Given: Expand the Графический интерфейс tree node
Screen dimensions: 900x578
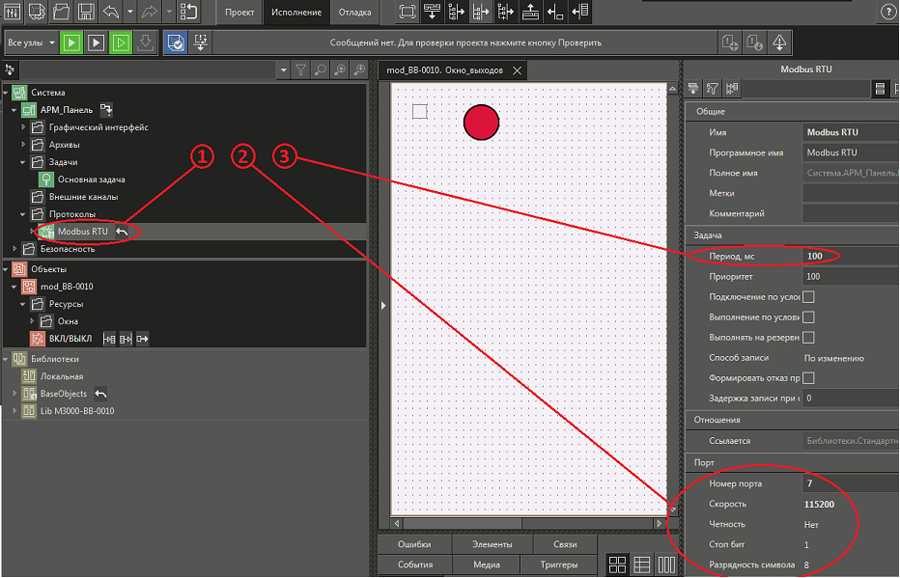Looking at the screenshot, I should tap(24, 128).
